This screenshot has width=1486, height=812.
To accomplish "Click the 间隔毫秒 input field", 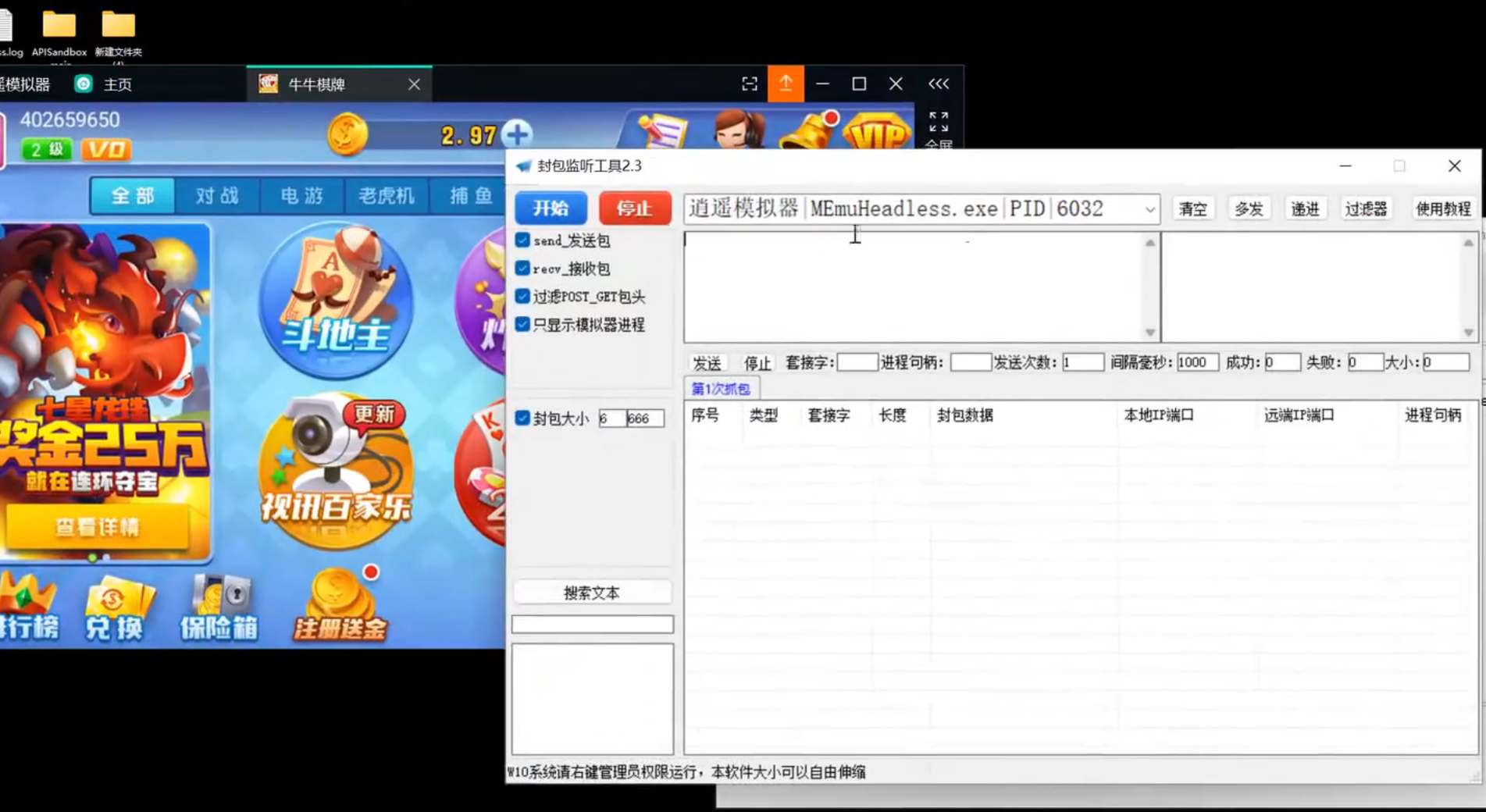I will click(1197, 362).
